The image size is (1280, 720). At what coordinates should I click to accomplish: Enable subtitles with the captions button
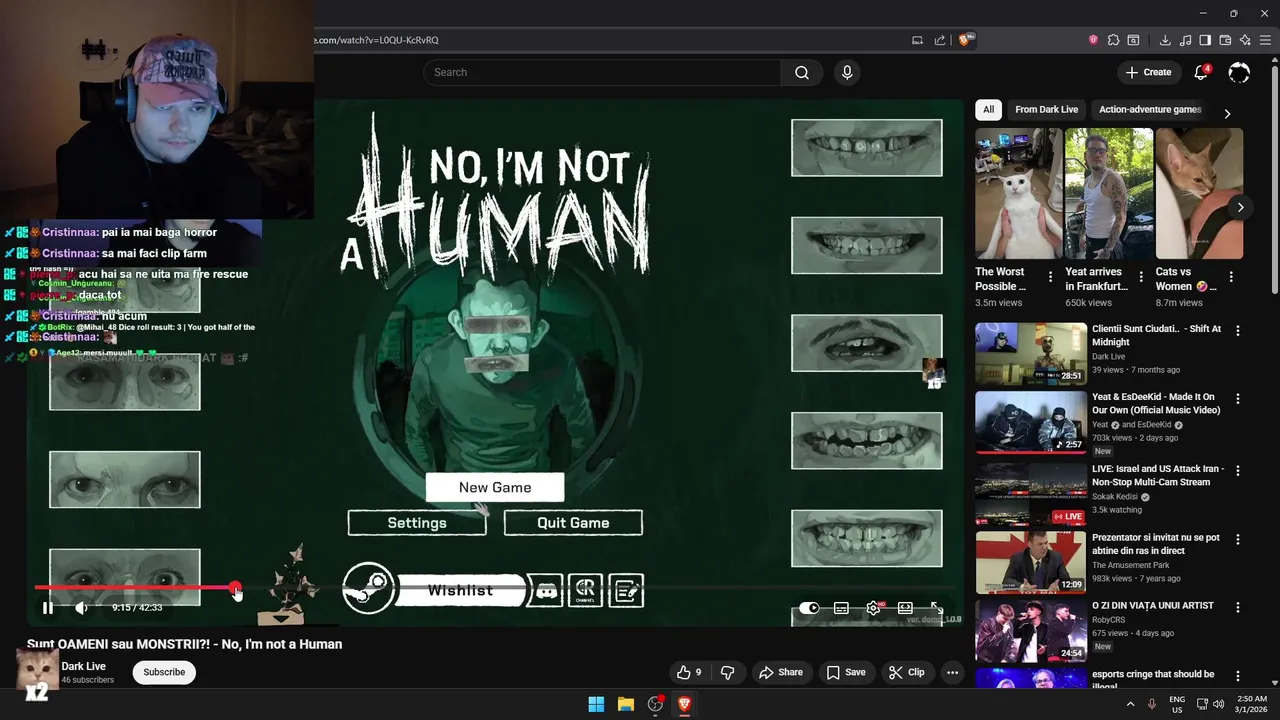(x=841, y=608)
